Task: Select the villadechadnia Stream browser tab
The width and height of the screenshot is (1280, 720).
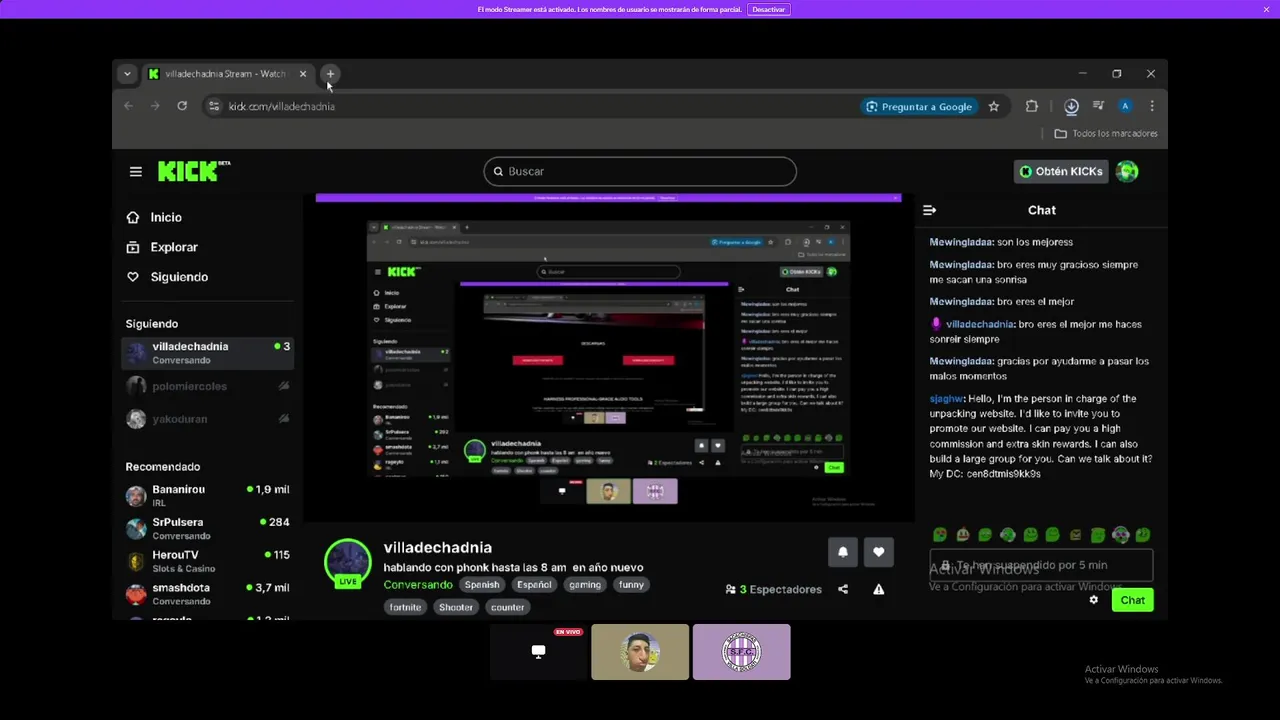Action: (227, 74)
